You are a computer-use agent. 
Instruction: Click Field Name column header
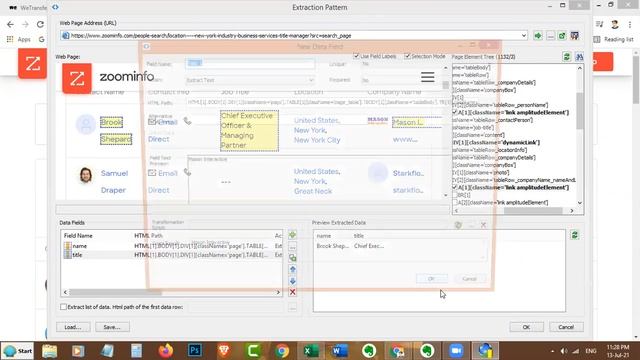[x=78, y=236]
